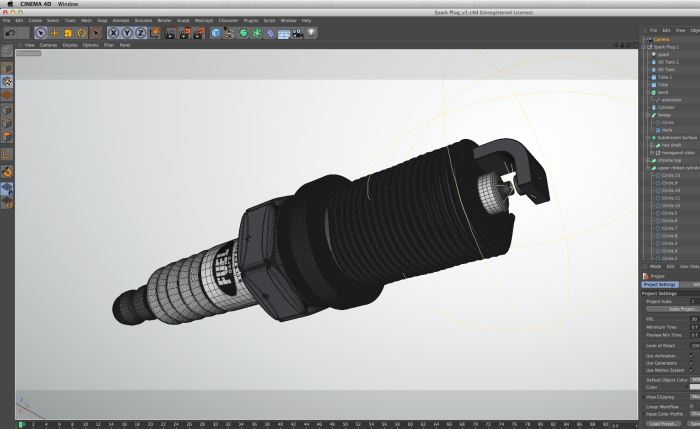The width and height of the screenshot is (700, 429).
Task: Open Render Settings icon
Action: [x=198, y=33]
